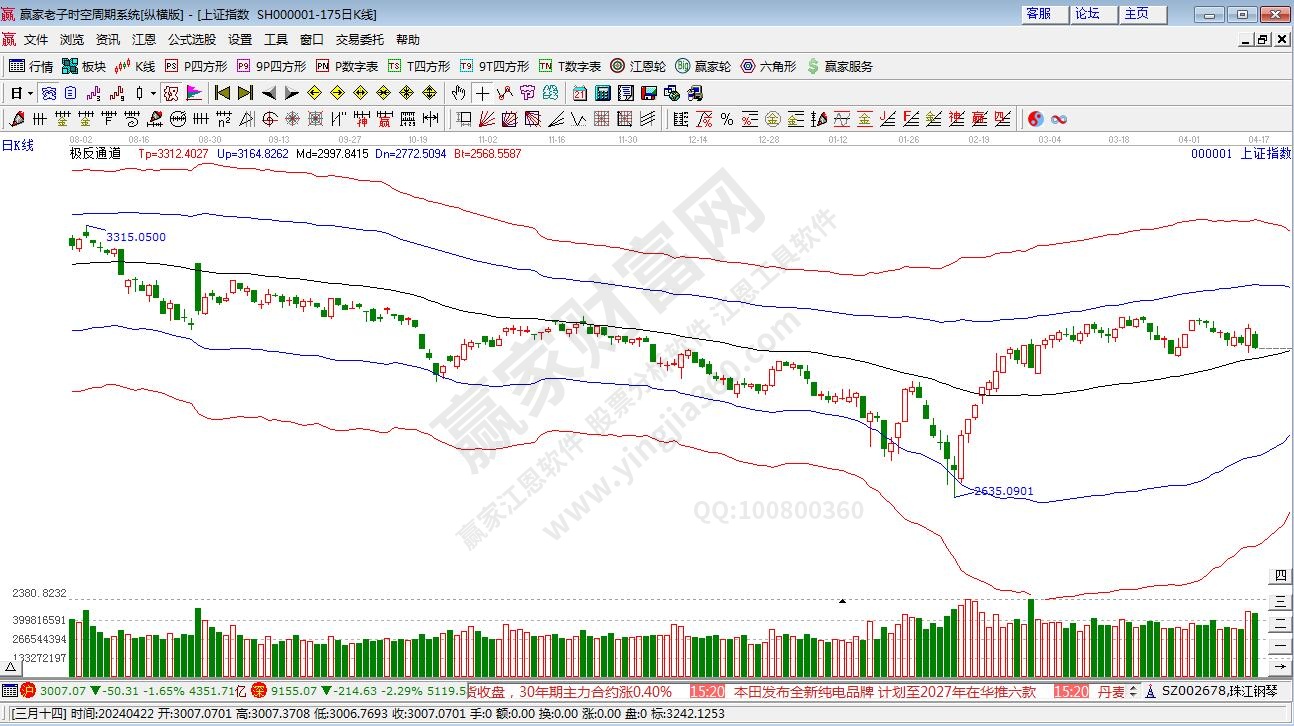This screenshot has height=726, width=1294.
Task: Jump to first bar with skip-to-start icon
Action: (x=222, y=93)
